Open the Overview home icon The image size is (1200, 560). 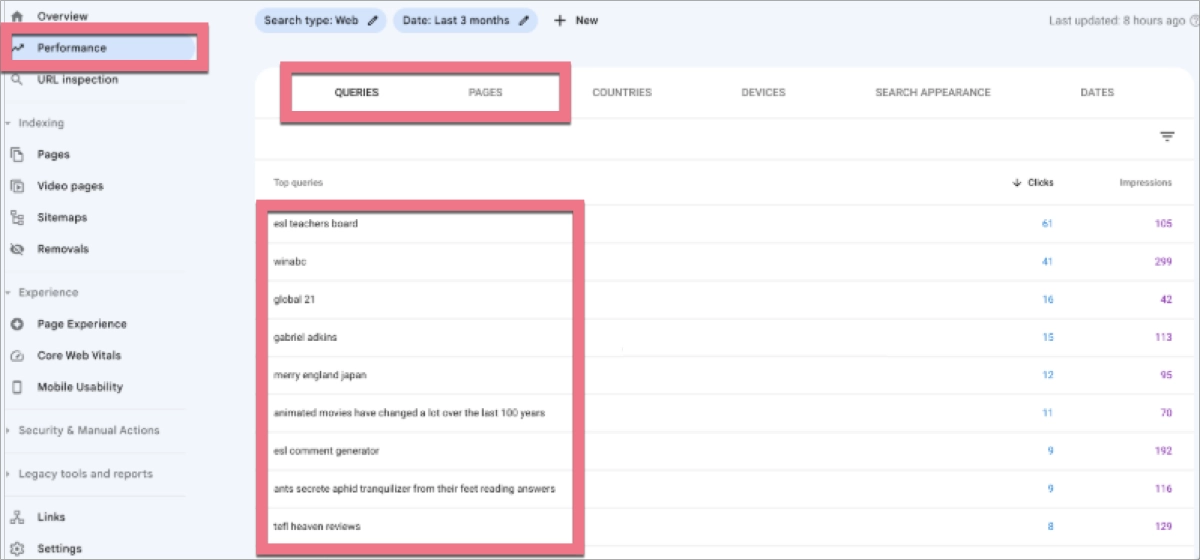click(16, 17)
